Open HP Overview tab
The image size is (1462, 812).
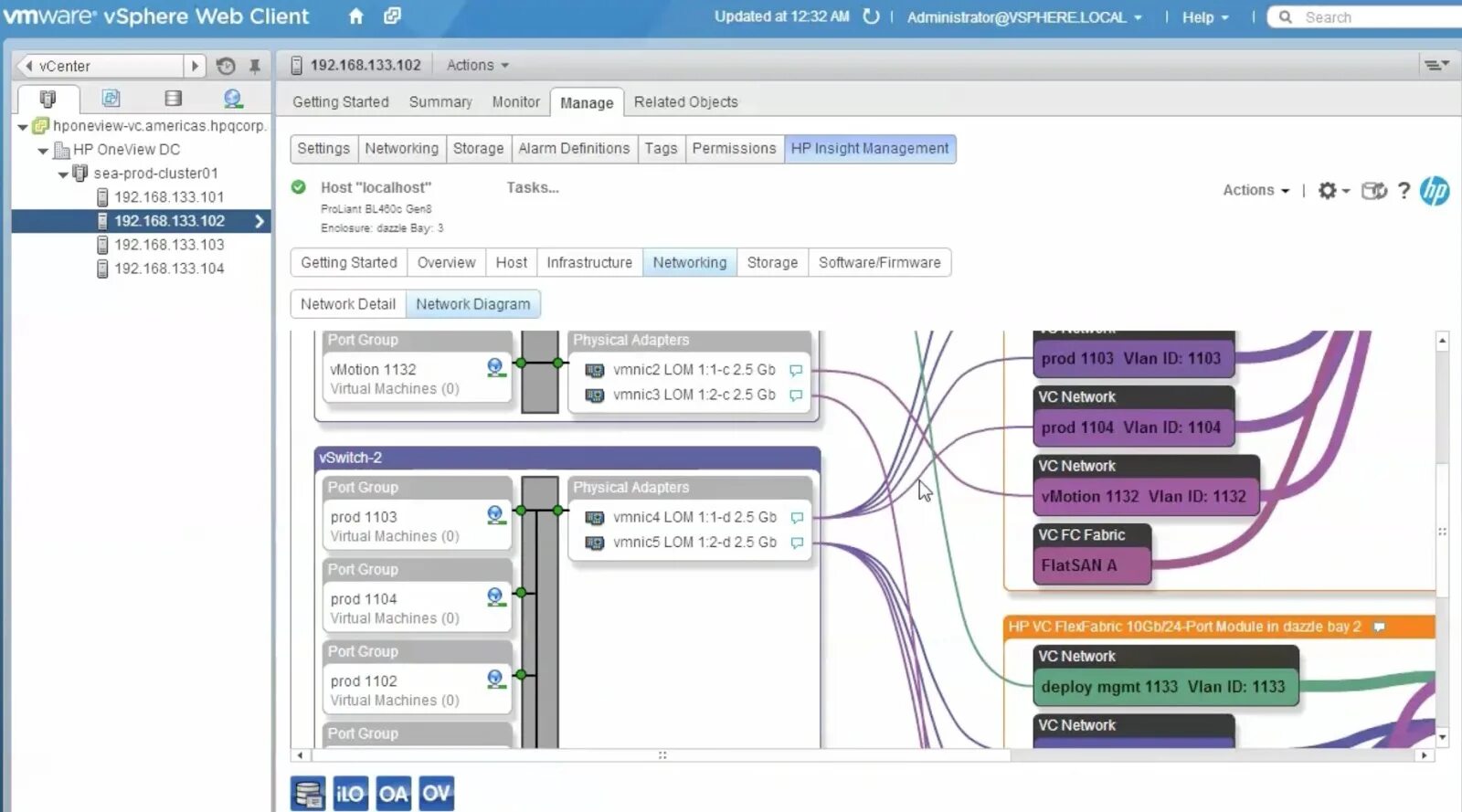coord(446,263)
